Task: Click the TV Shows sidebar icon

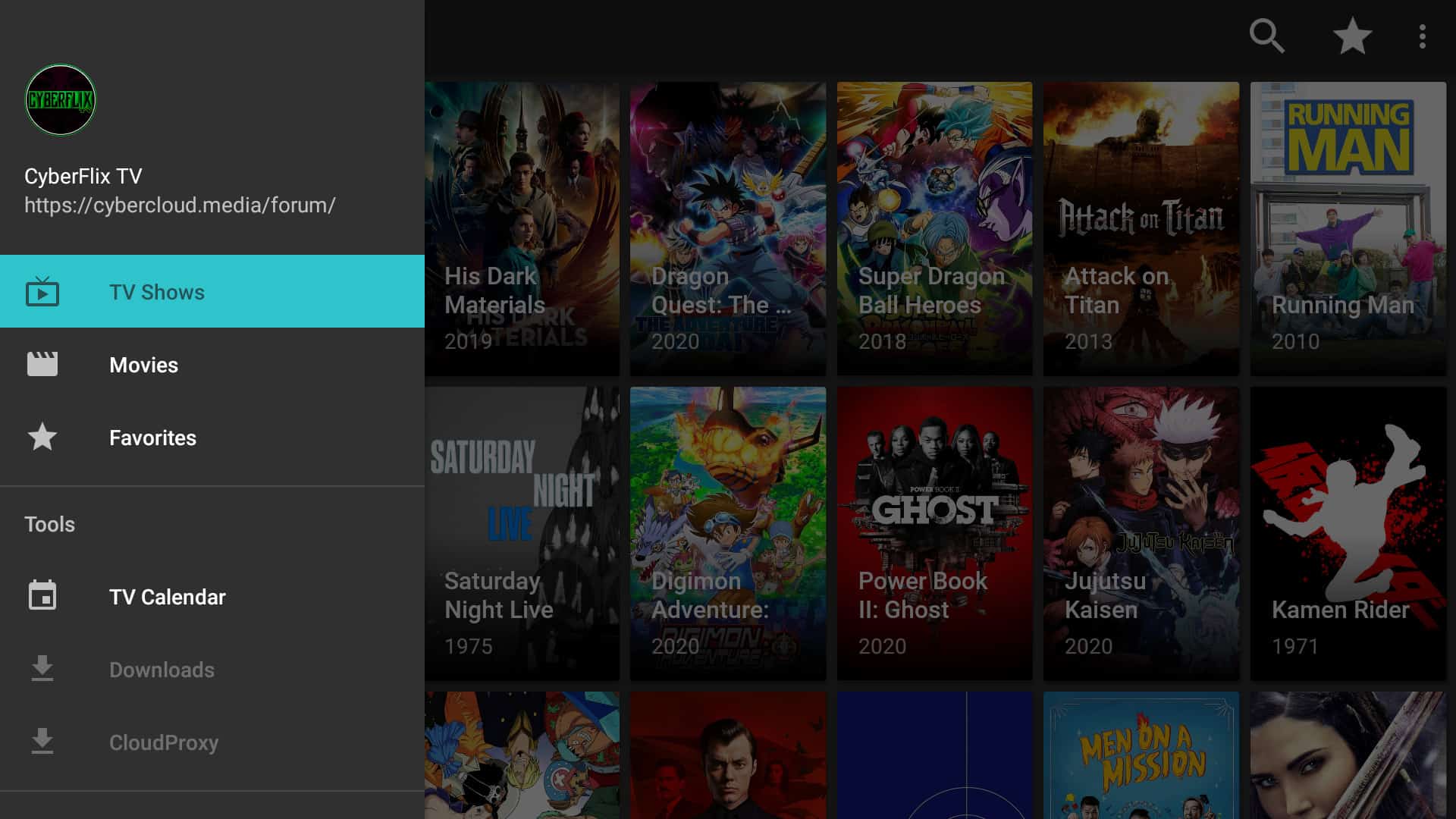Action: click(x=42, y=291)
